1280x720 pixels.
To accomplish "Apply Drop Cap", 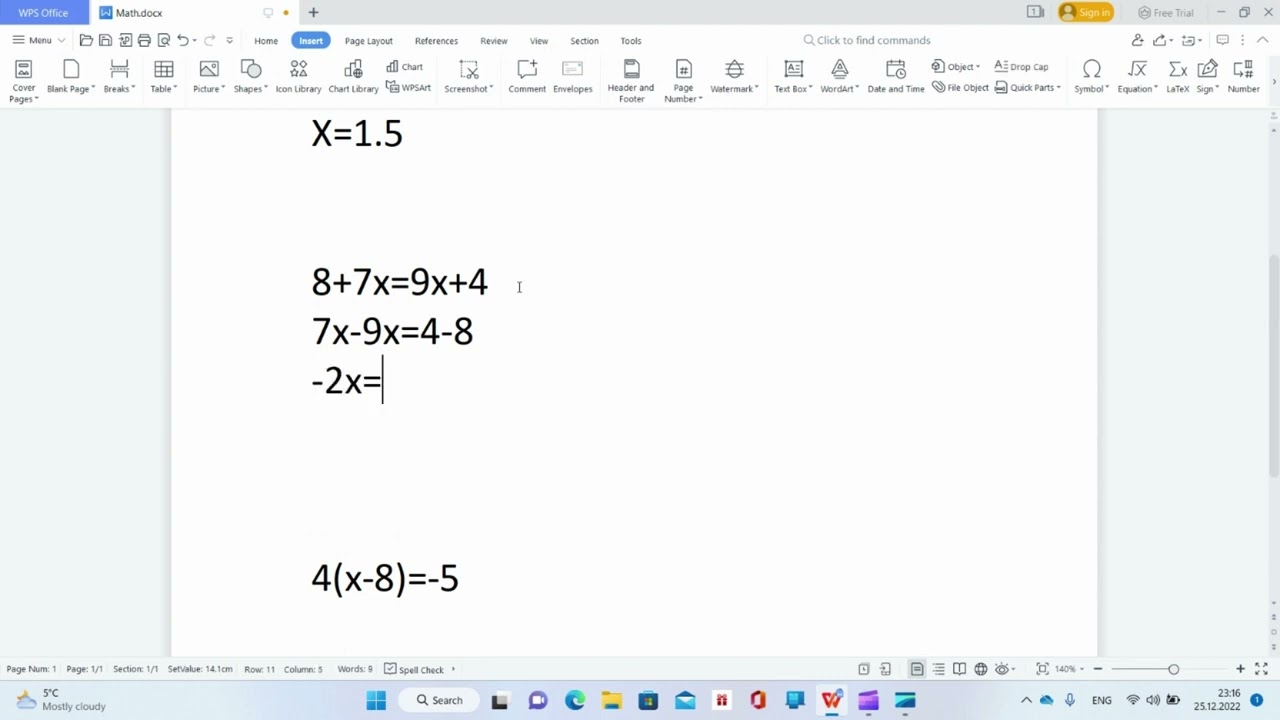I will click(x=1021, y=67).
